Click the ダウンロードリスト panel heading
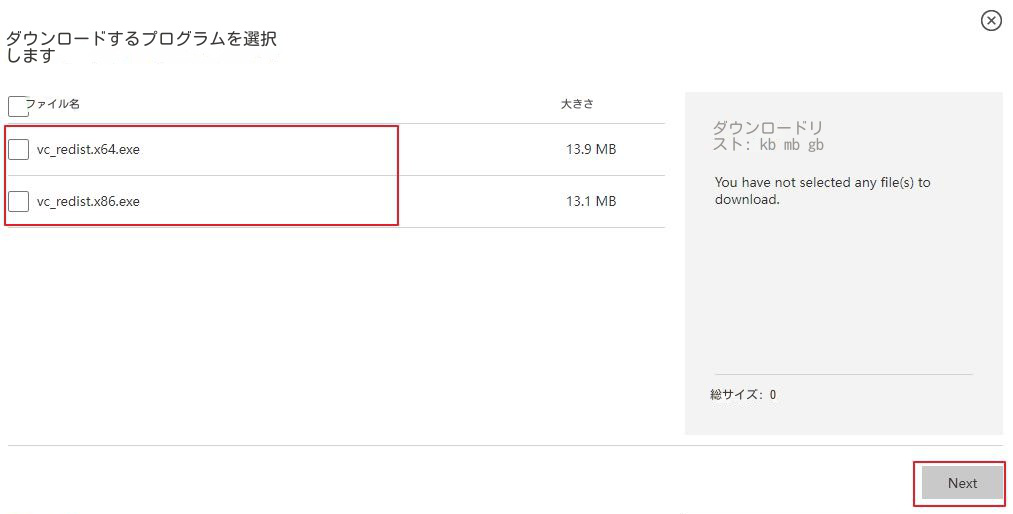 (x=768, y=136)
